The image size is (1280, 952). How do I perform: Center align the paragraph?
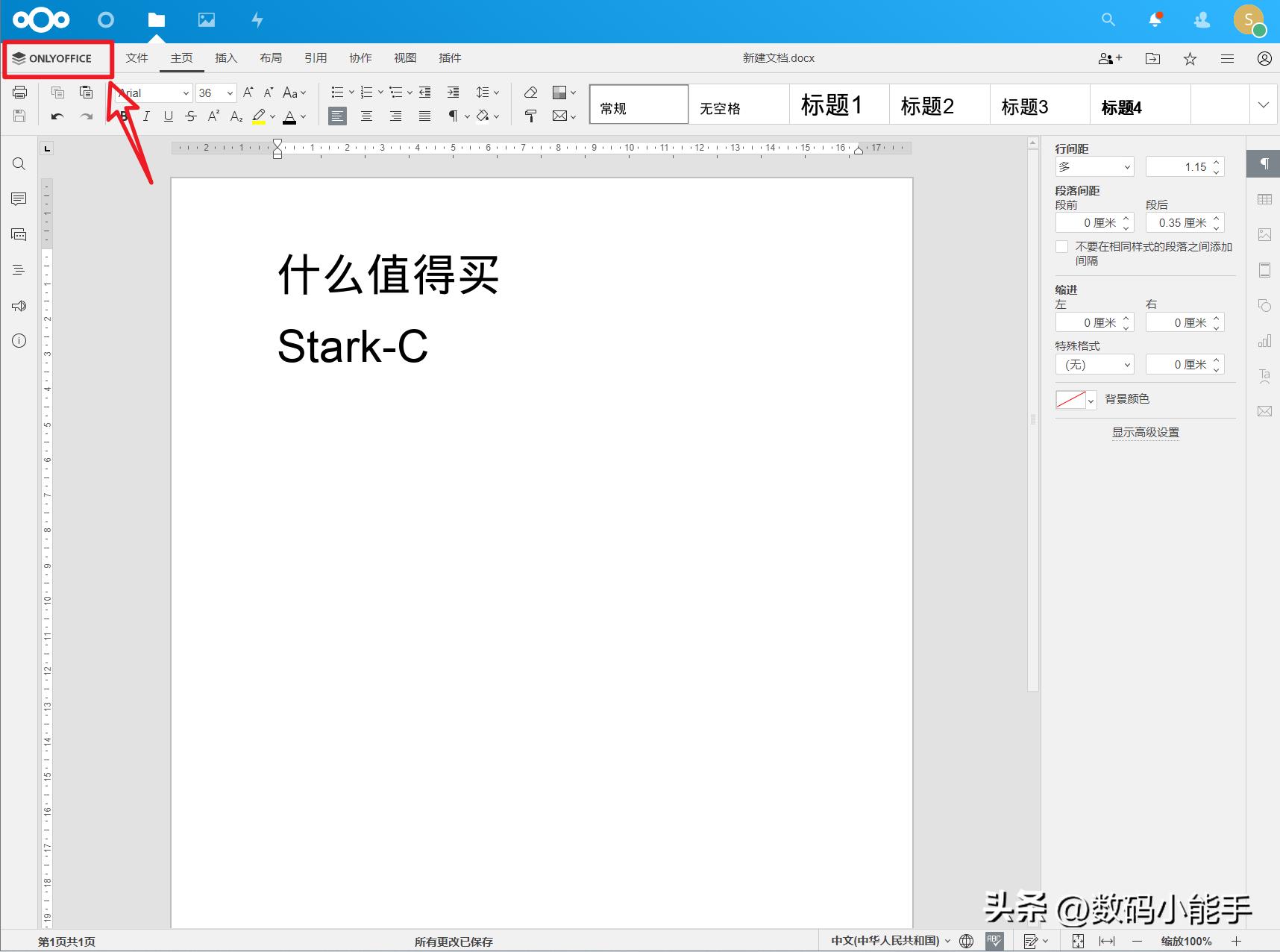(x=366, y=116)
